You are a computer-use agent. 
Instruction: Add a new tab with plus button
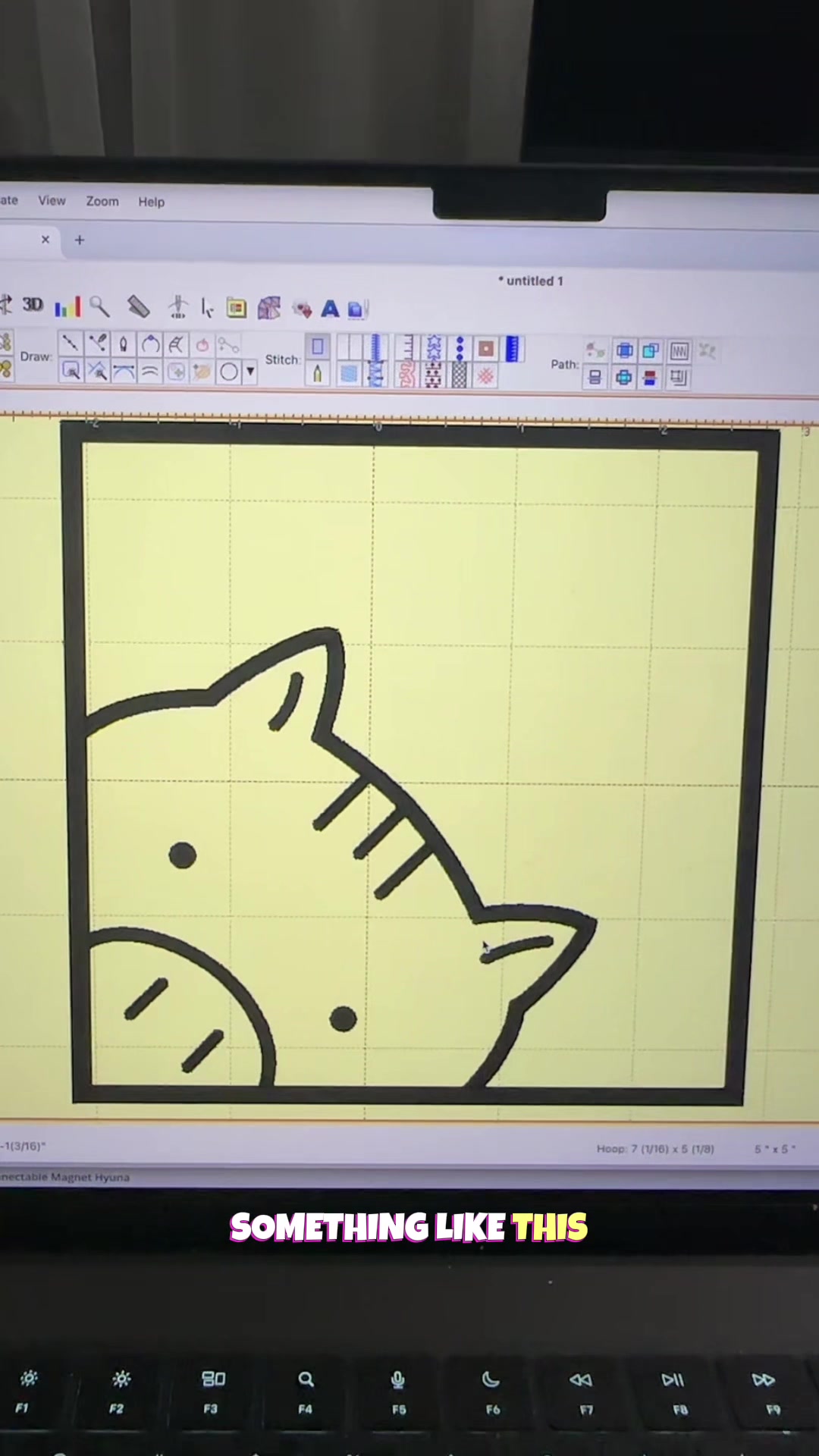[80, 240]
